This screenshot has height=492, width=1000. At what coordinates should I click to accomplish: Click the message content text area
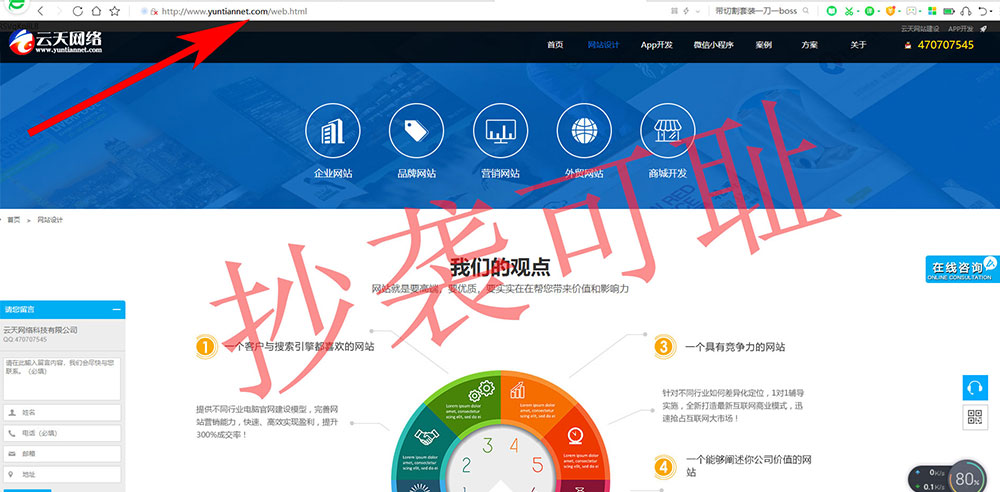[62, 378]
